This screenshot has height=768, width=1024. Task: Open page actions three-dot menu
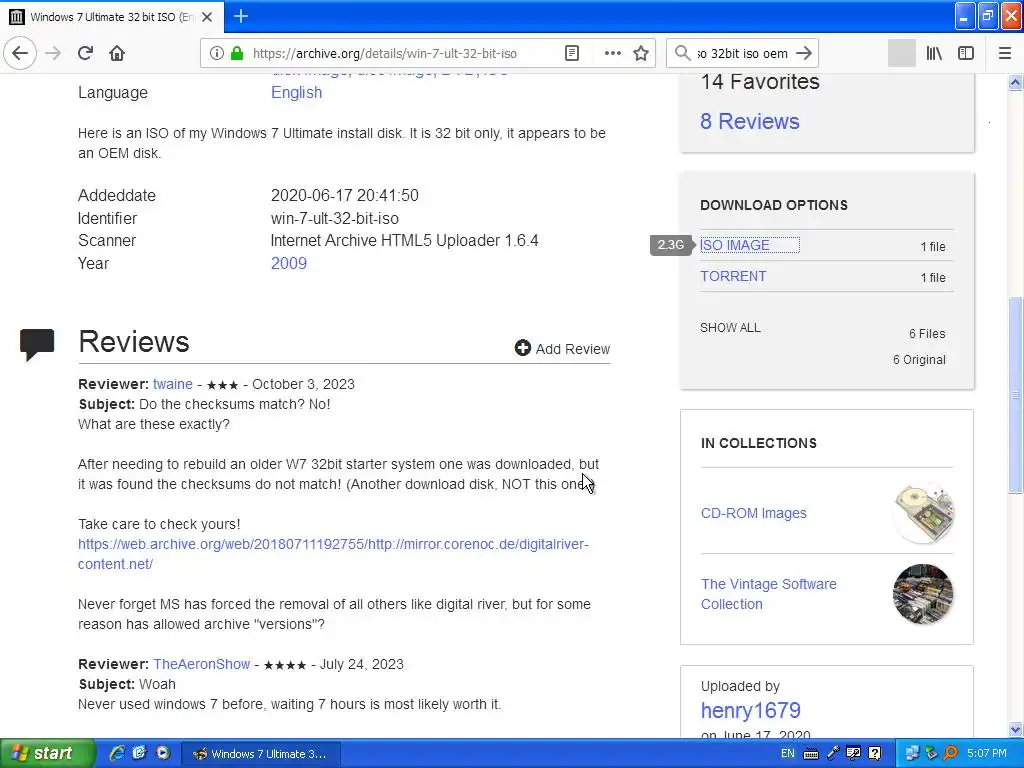tap(613, 53)
